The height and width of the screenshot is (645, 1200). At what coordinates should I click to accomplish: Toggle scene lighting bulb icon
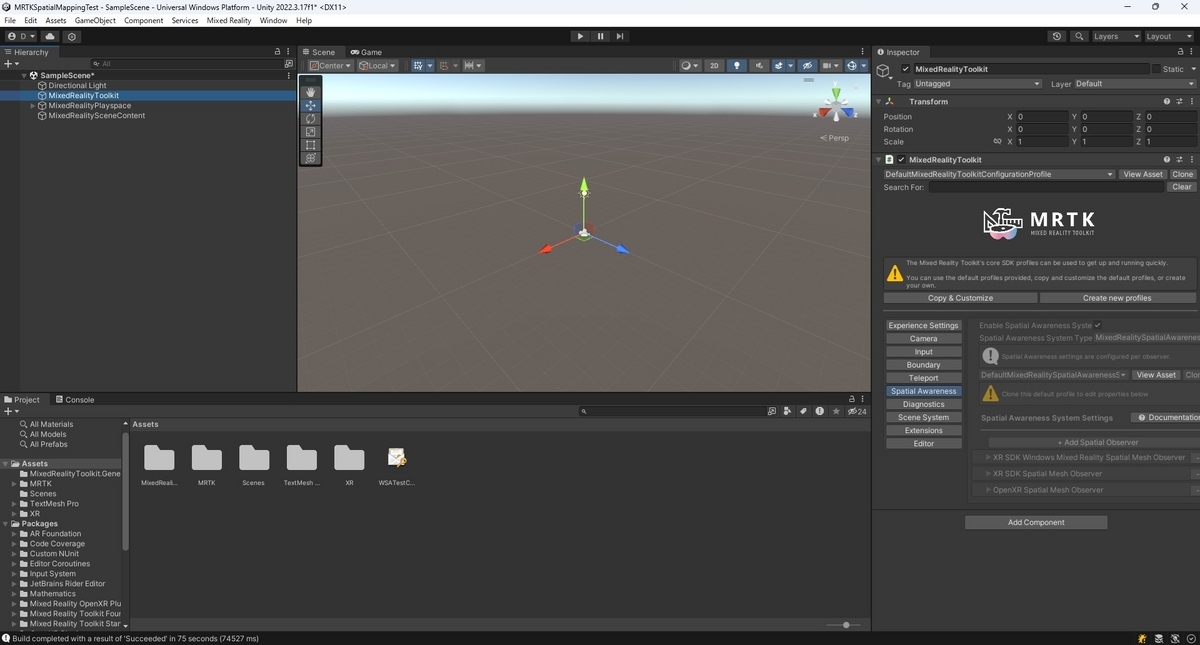737,65
